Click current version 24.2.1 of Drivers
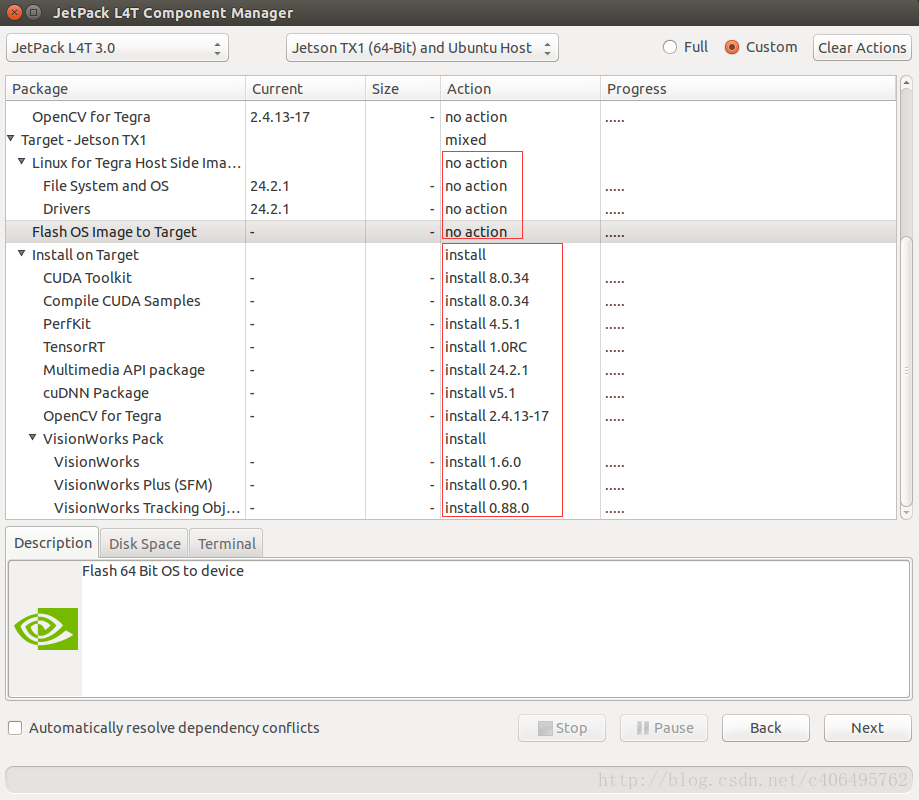 click(270, 209)
